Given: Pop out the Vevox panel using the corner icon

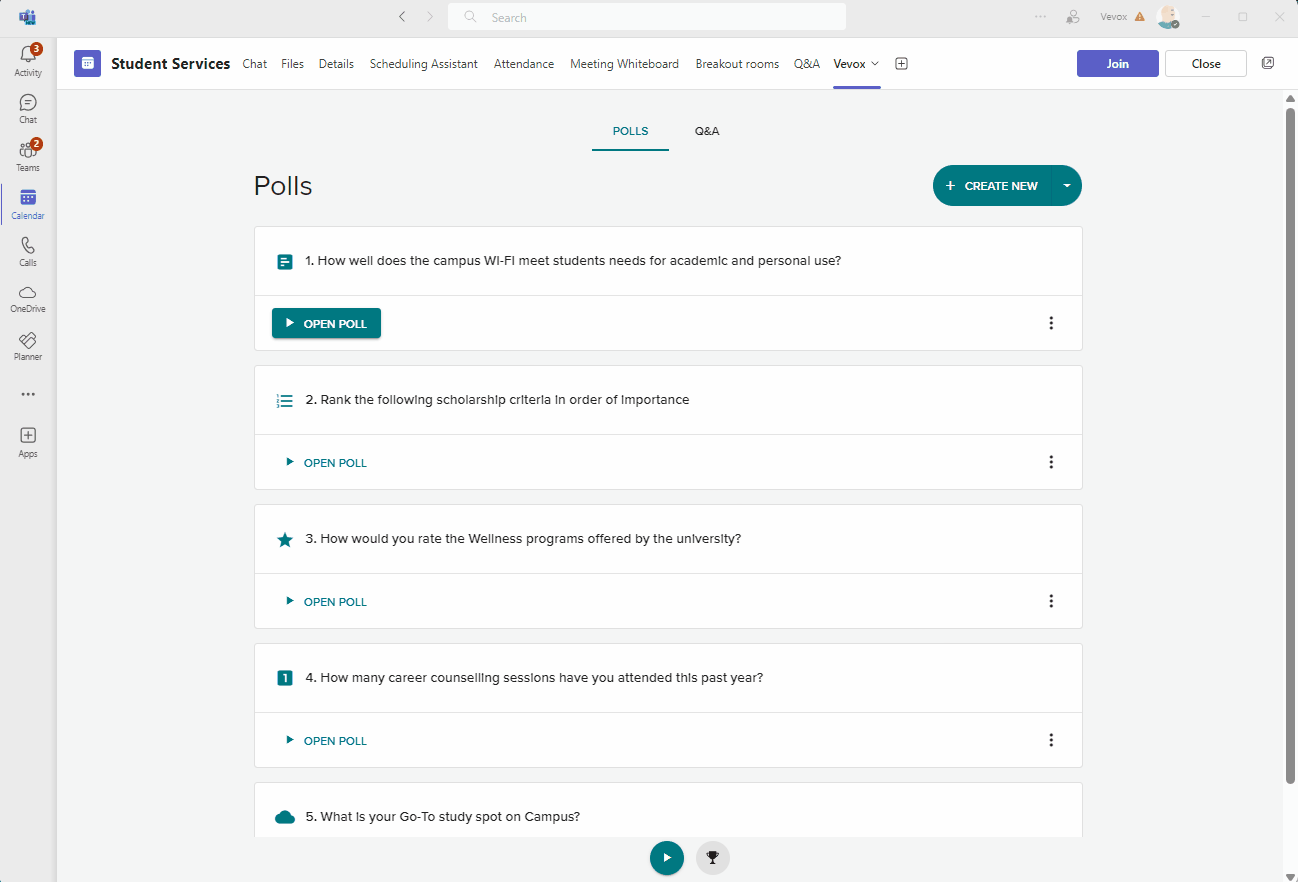Looking at the screenshot, I should pyautogui.click(x=1267, y=62).
